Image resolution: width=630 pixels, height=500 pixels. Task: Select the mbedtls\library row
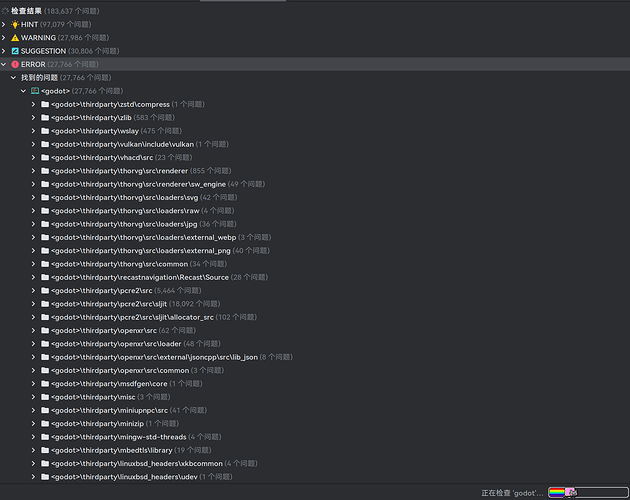coord(315,450)
